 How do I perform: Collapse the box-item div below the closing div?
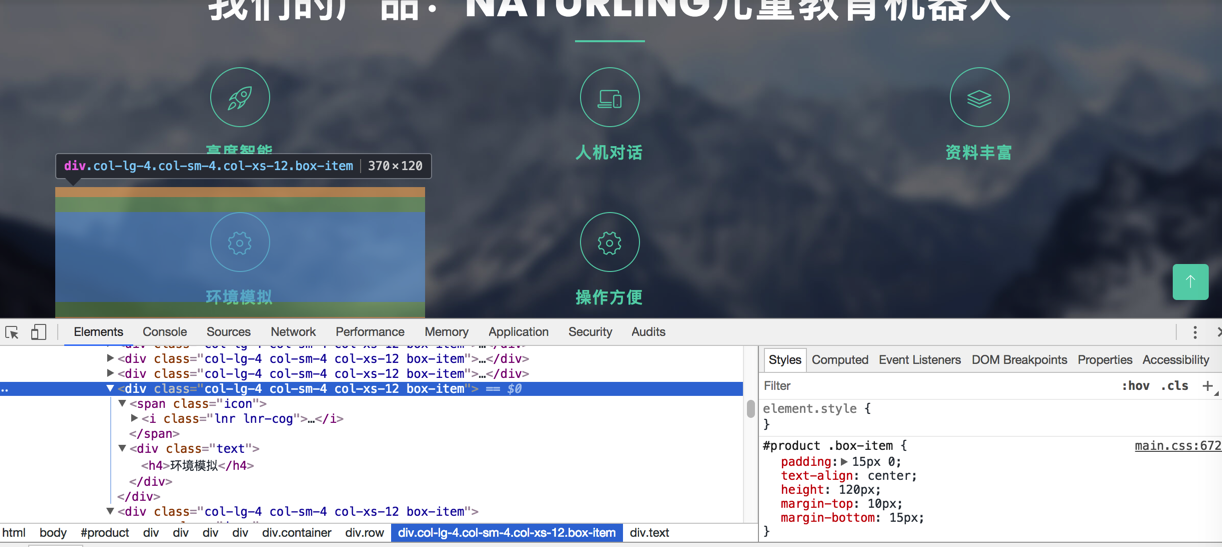110,512
